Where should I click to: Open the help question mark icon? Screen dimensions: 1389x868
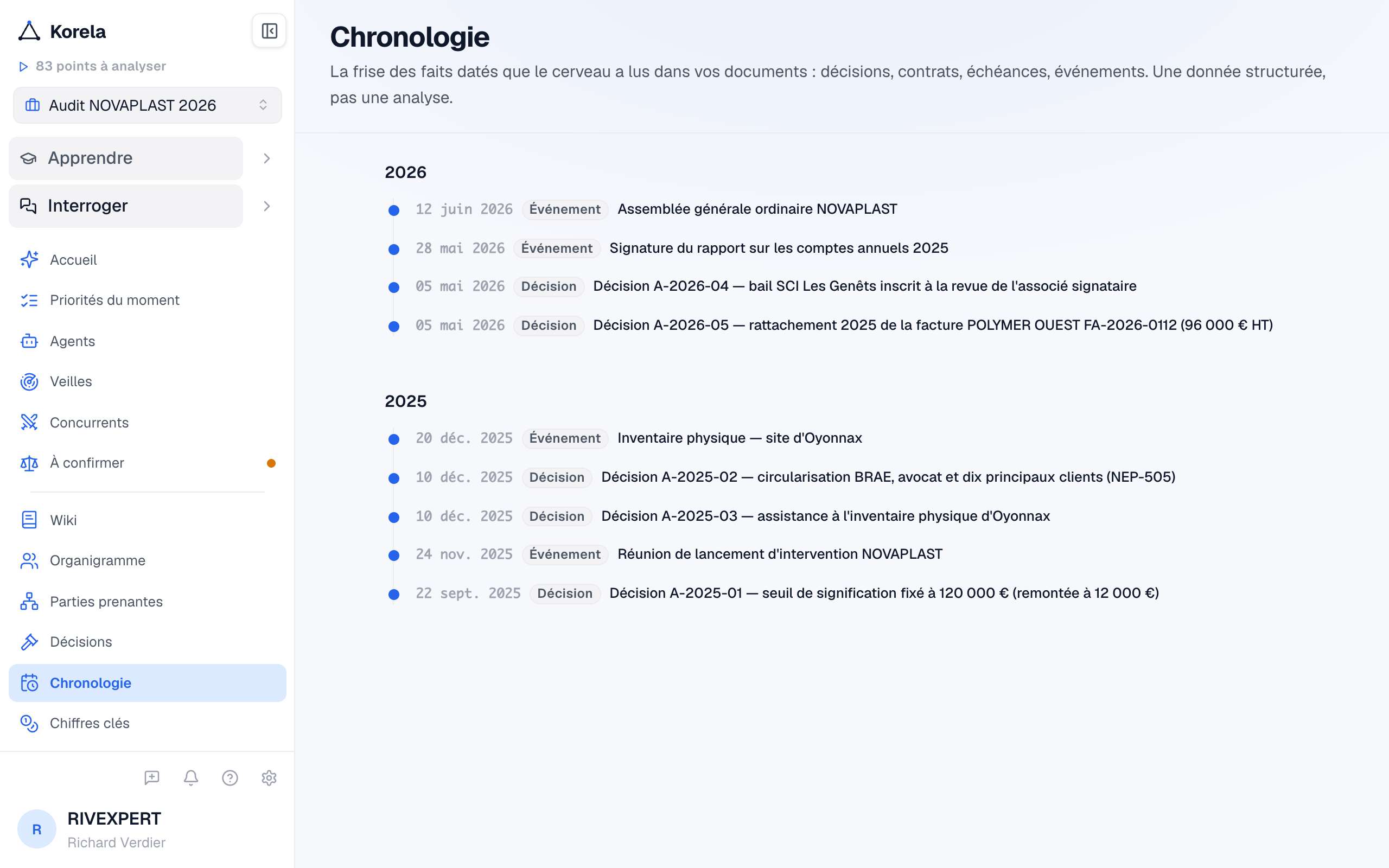230,778
